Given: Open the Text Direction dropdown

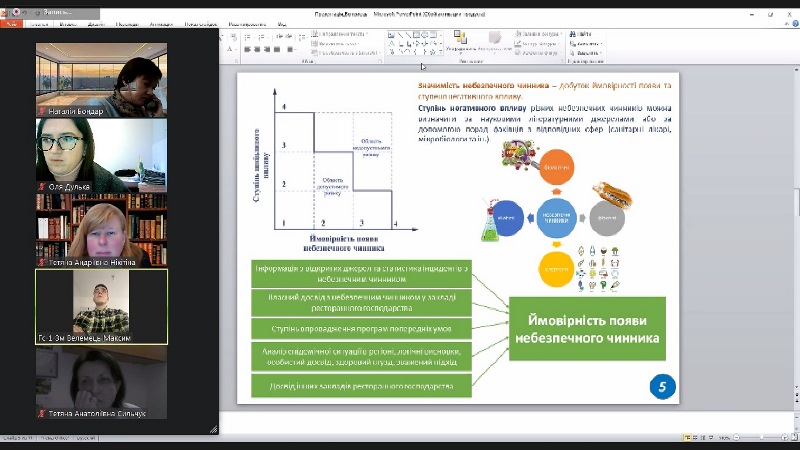Looking at the screenshot, I should coord(339,34).
